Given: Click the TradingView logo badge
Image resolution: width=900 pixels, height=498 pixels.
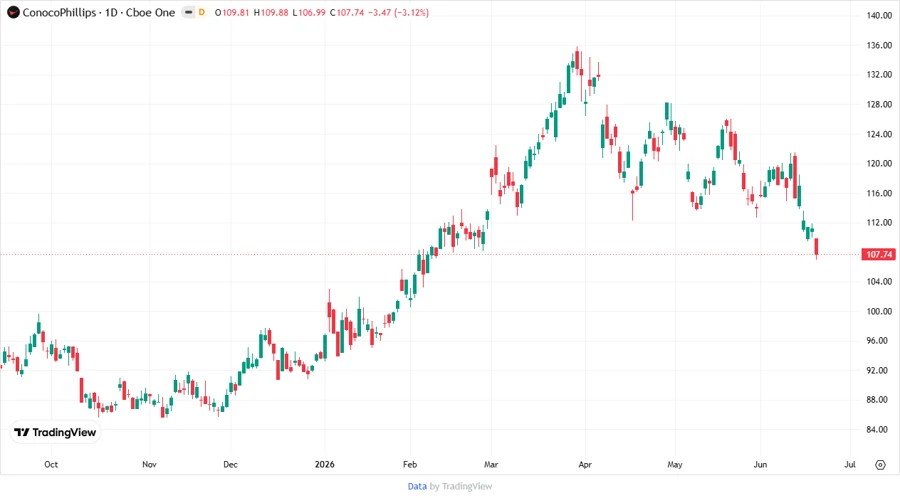Looking at the screenshot, I should coord(56,433).
